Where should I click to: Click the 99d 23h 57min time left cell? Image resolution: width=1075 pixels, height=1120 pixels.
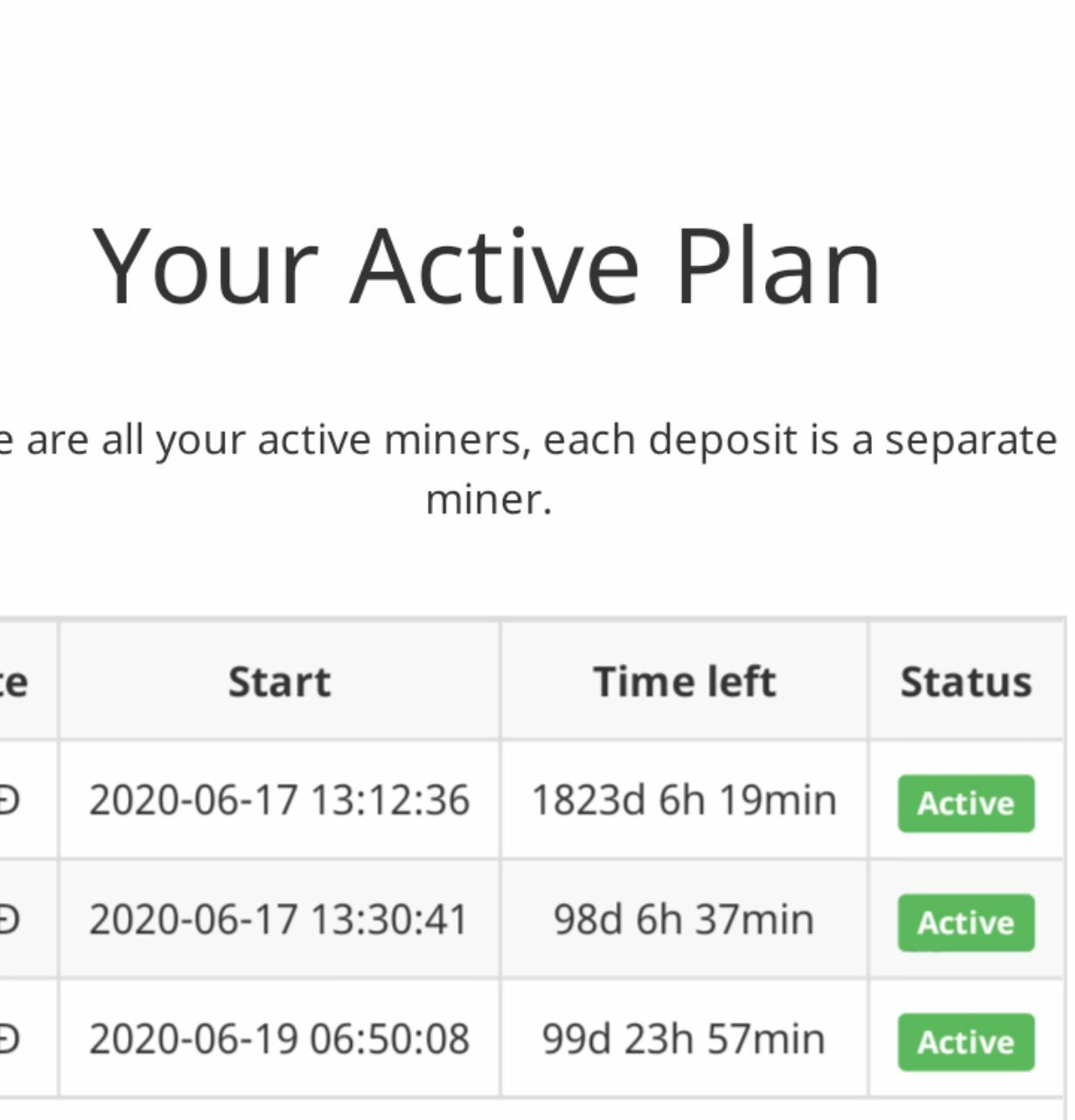point(684,1039)
